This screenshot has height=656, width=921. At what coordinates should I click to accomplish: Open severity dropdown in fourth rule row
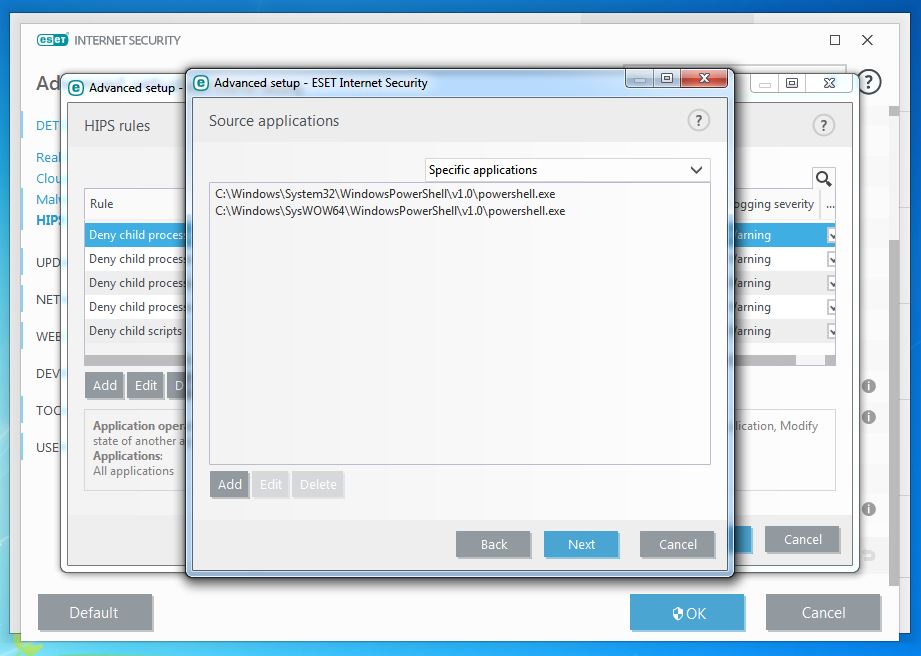(x=831, y=307)
